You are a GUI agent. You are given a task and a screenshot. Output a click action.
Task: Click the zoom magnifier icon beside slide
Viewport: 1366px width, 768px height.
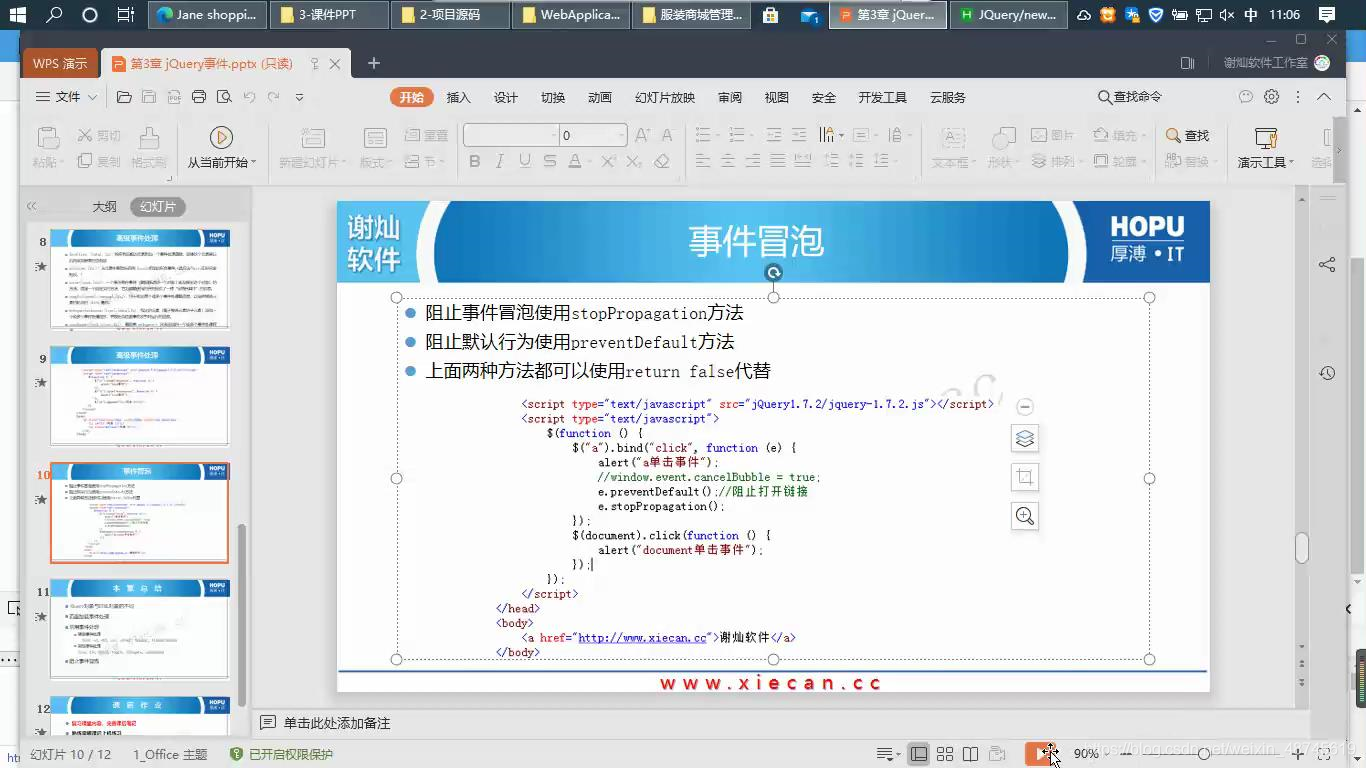1025,516
